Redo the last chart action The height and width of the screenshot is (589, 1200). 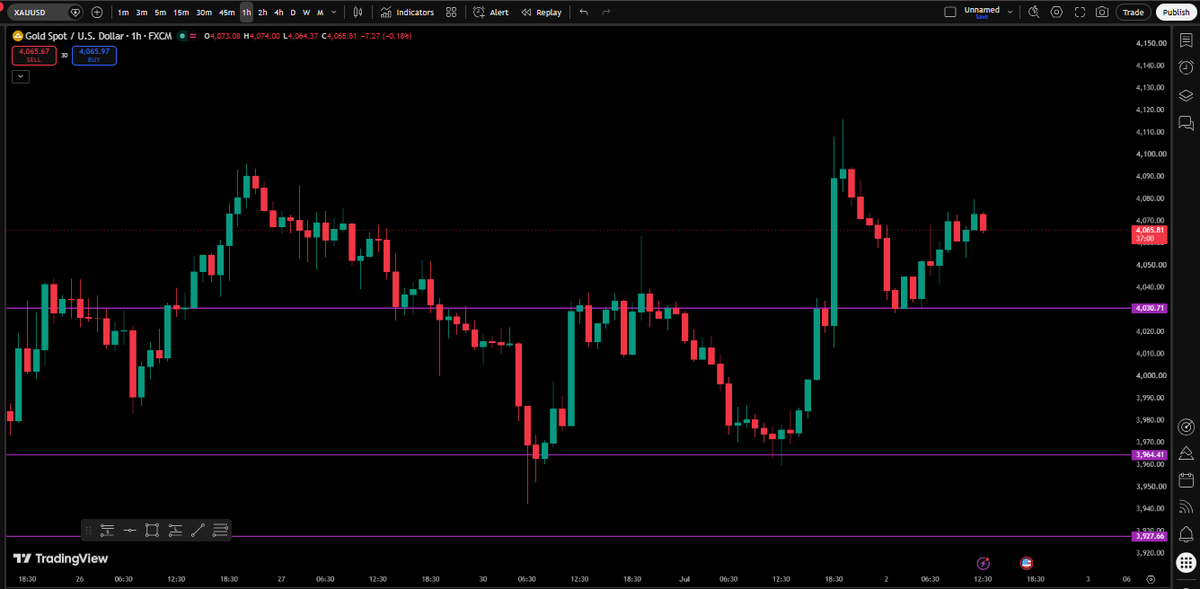point(606,12)
